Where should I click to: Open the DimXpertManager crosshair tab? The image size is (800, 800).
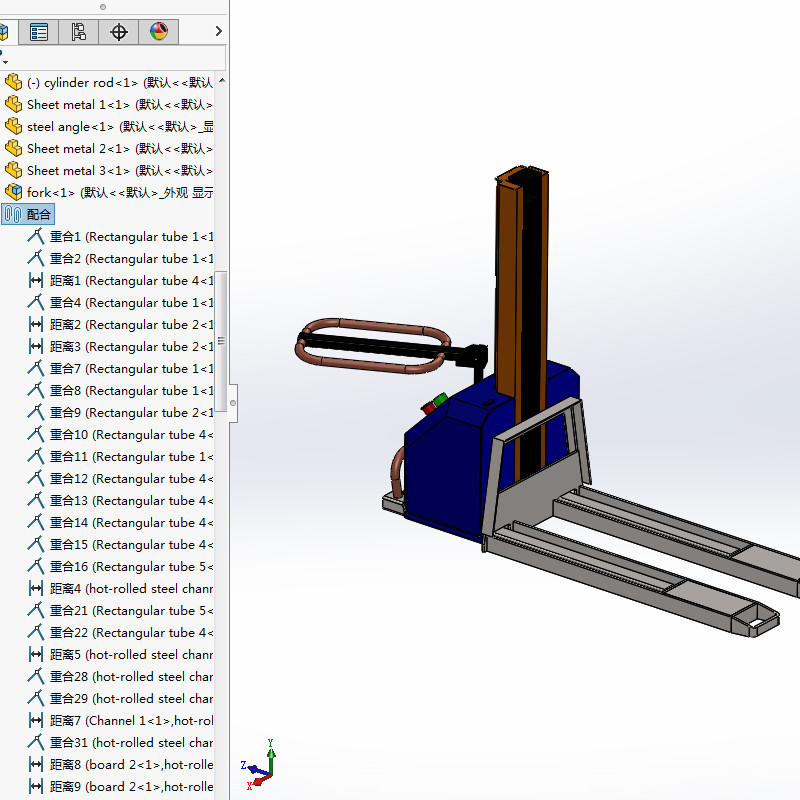coord(118,32)
